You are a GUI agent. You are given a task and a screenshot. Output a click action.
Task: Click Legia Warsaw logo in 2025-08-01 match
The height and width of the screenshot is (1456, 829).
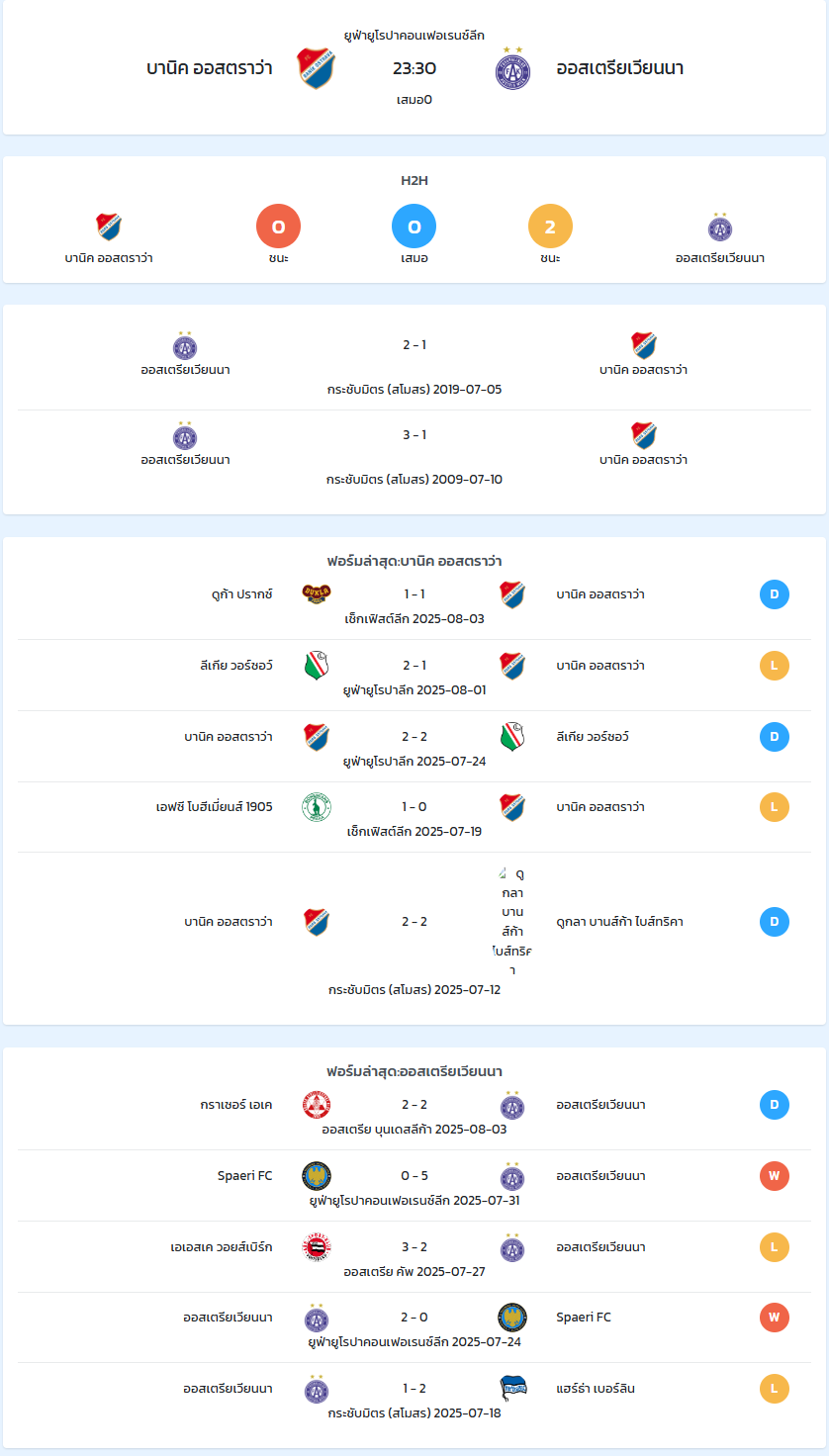(x=317, y=666)
